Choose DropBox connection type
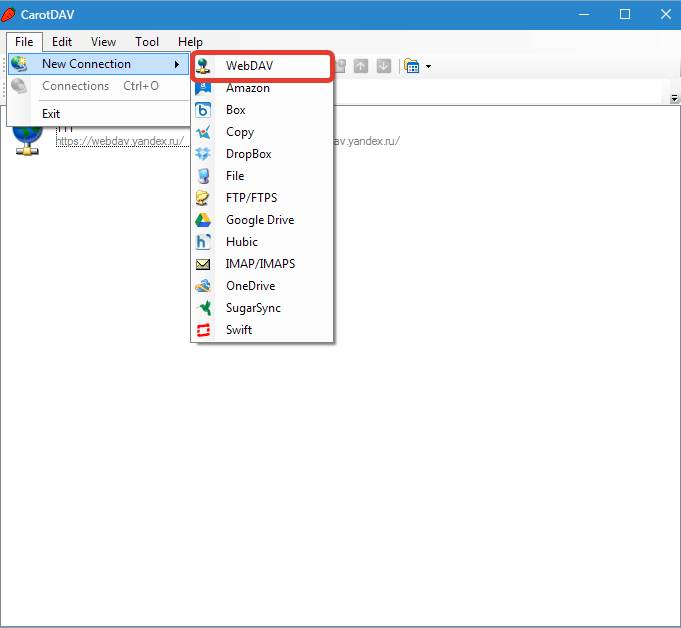This screenshot has width=681, height=628. coord(262,154)
